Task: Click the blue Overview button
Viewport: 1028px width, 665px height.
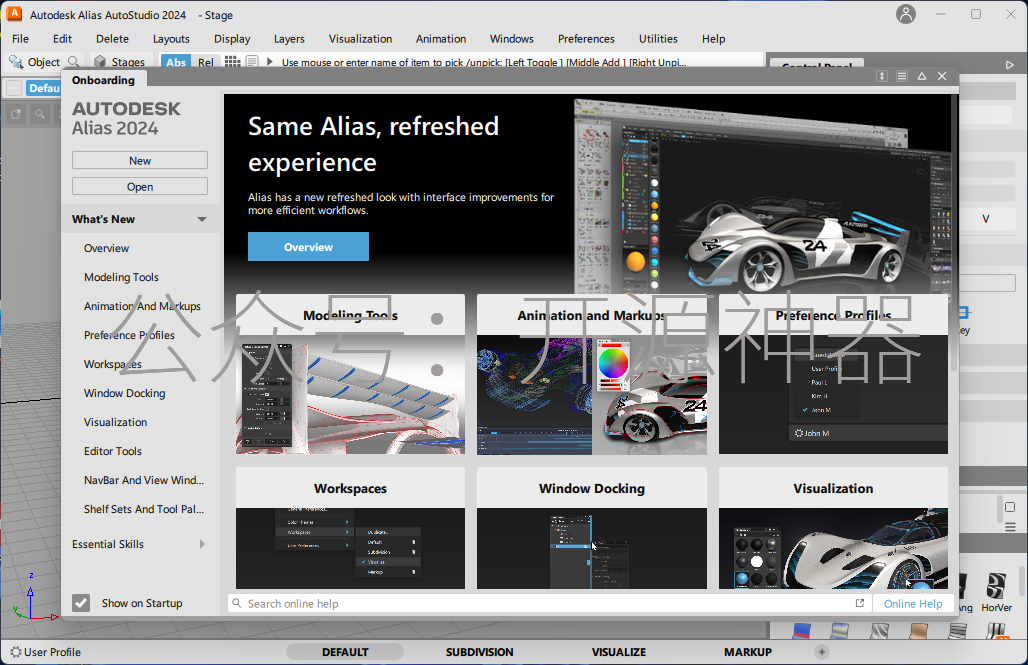Action: pyautogui.click(x=308, y=247)
